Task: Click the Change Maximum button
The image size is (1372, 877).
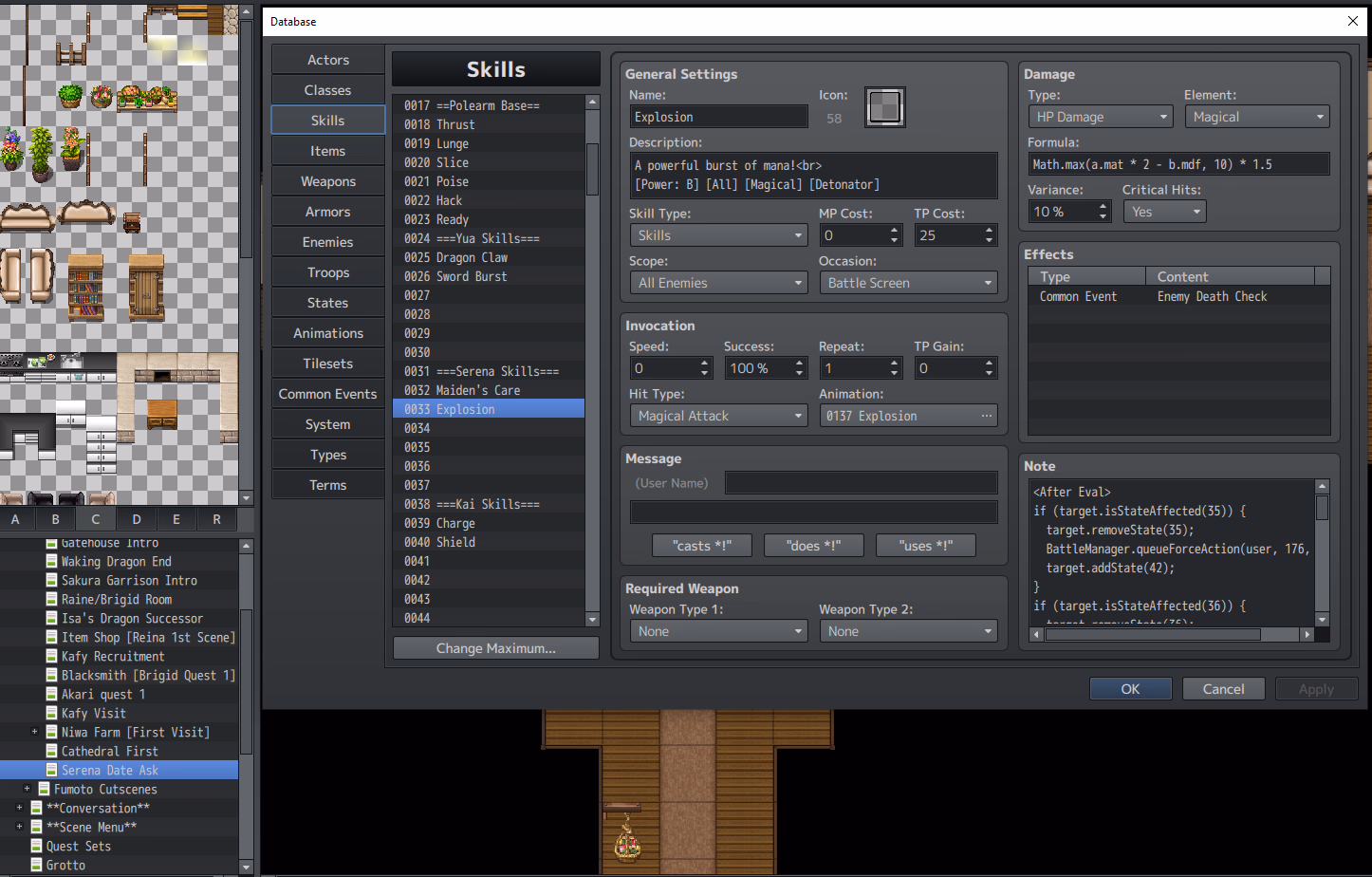Action: point(495,648)
